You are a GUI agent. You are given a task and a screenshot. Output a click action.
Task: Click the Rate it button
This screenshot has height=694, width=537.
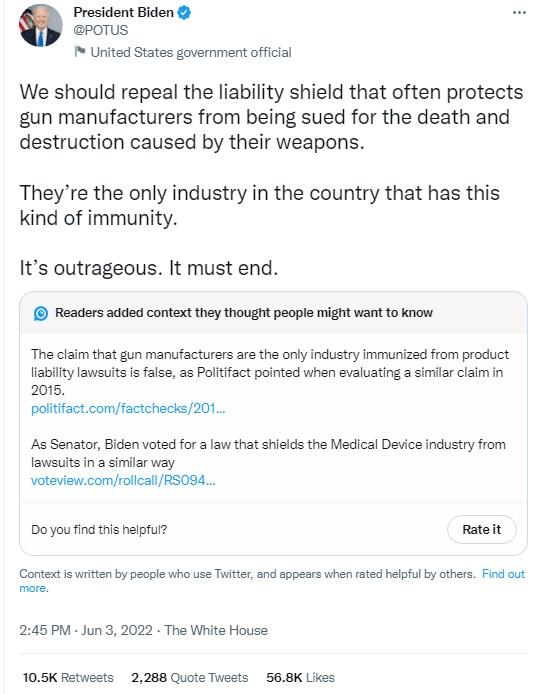(x=482, y=529)
